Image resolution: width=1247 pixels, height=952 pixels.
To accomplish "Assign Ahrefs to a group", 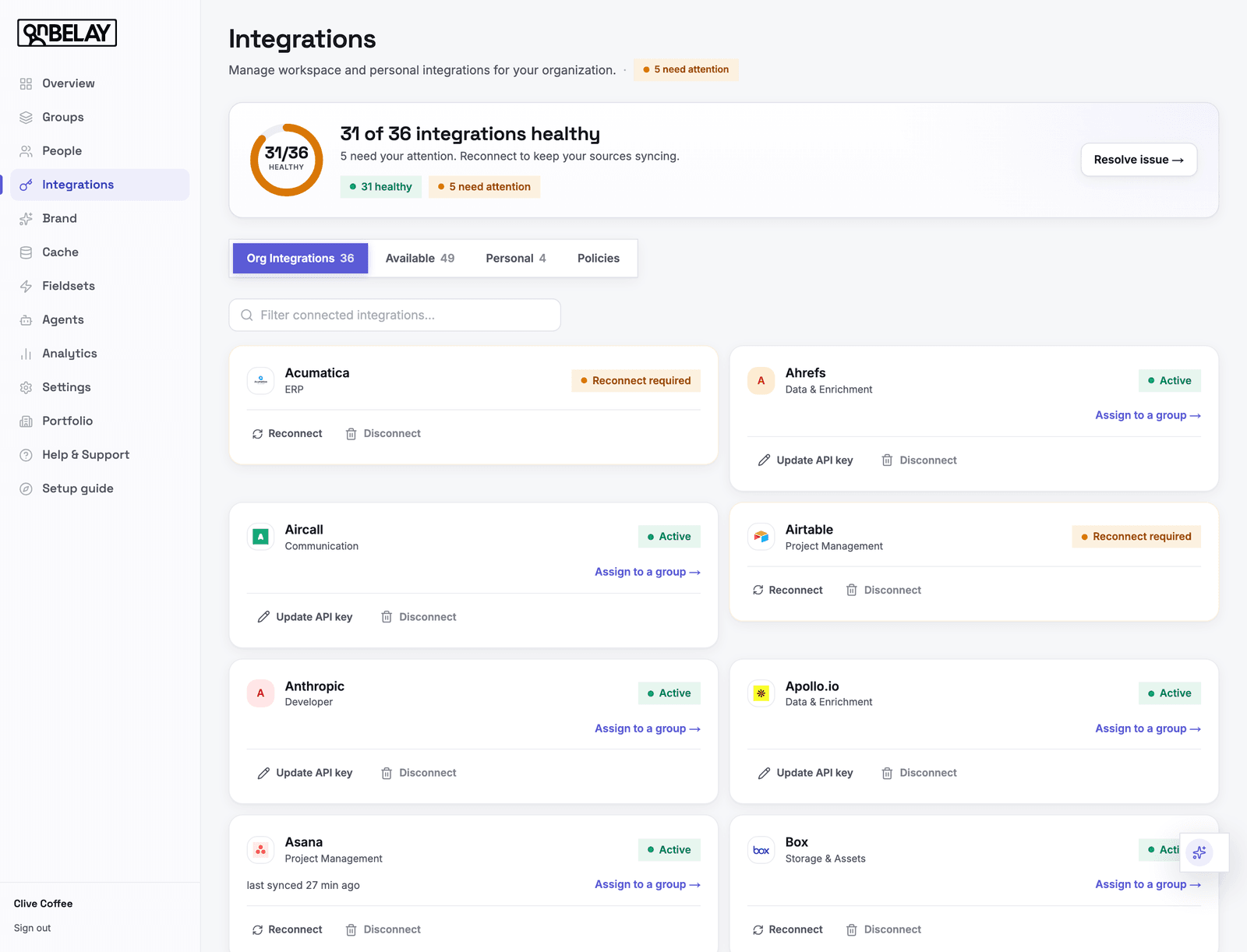I will [x=1148, y=415].
